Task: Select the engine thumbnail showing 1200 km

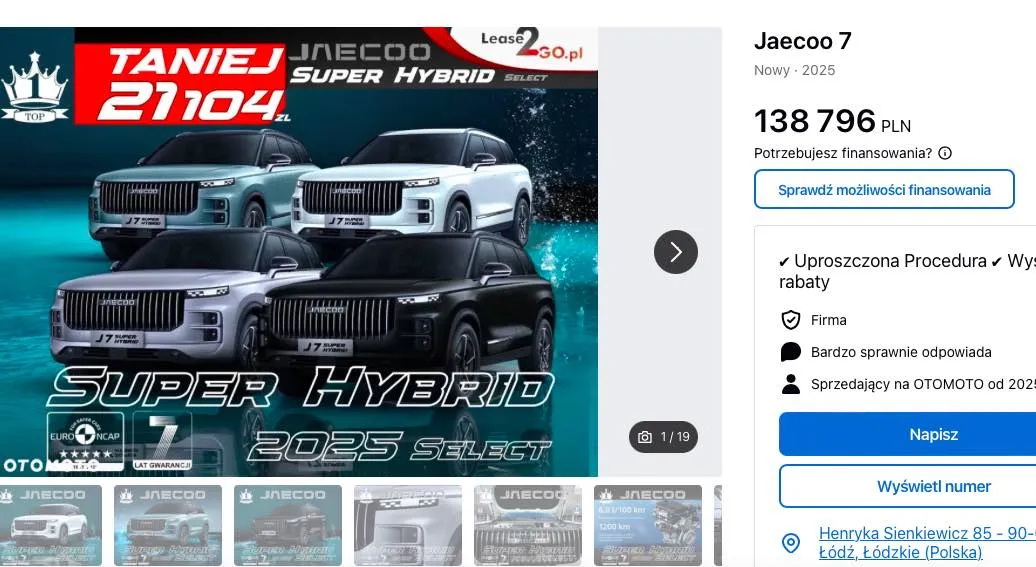Action: pos(648,525)
